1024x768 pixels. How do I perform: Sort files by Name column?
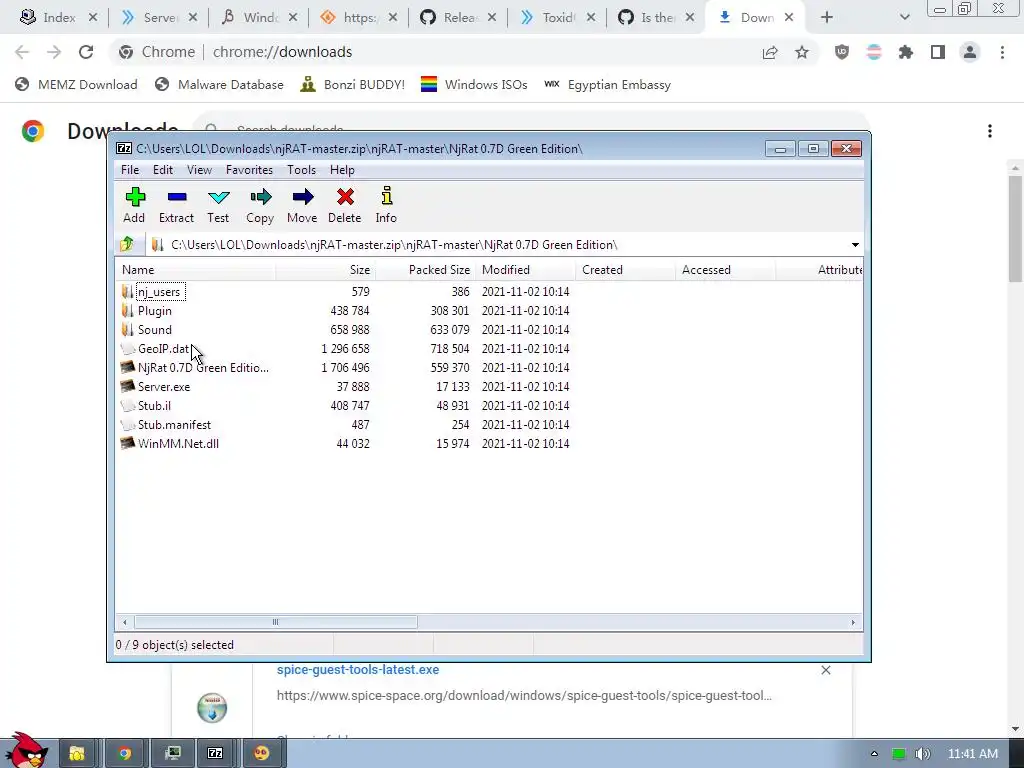pos(195,270)
